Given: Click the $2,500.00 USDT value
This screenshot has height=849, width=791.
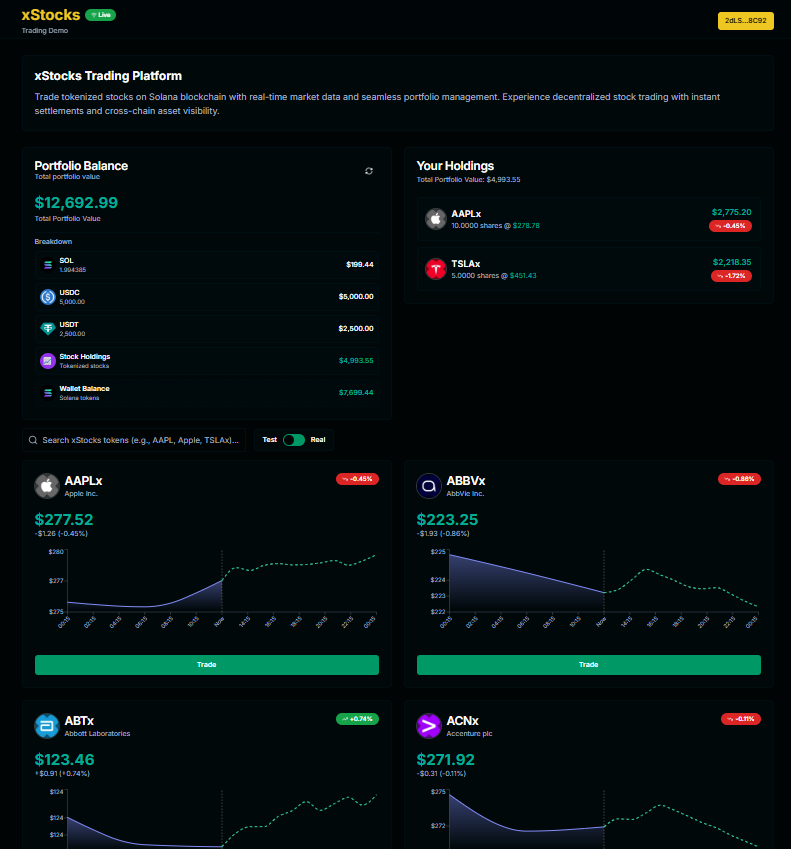Looking at the screenshot, I should pyautogui.click(x=356, y=329).
